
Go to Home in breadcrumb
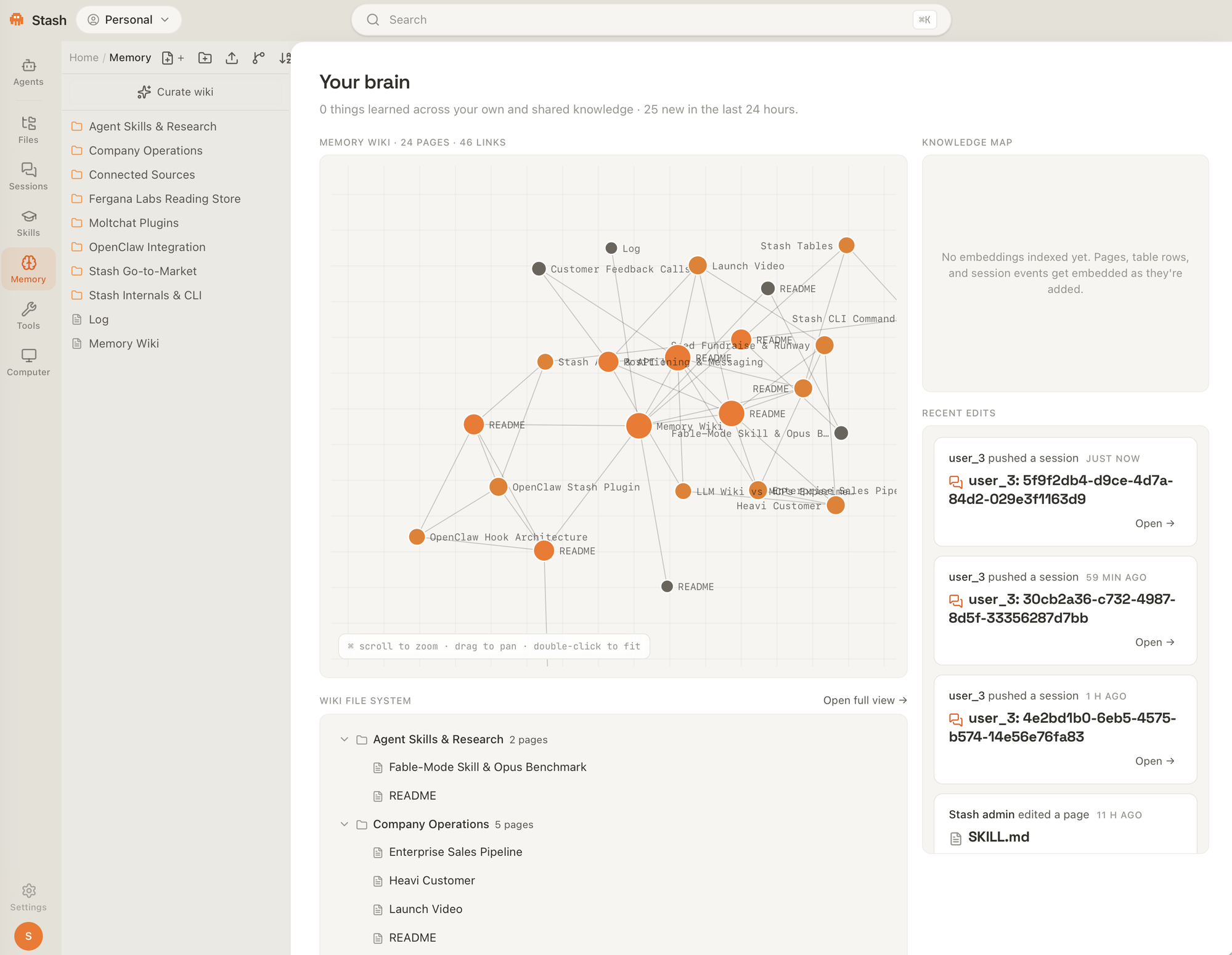click(84, 57)
